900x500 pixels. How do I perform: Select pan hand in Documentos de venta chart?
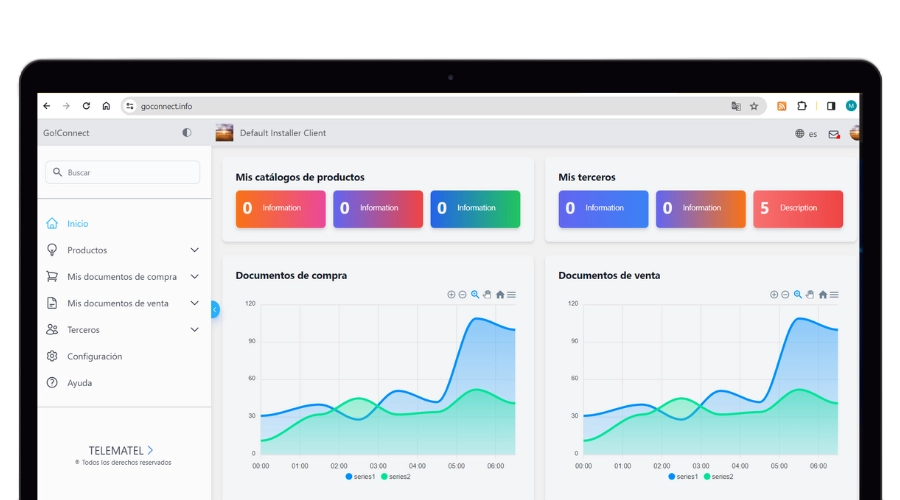(810, 294)
